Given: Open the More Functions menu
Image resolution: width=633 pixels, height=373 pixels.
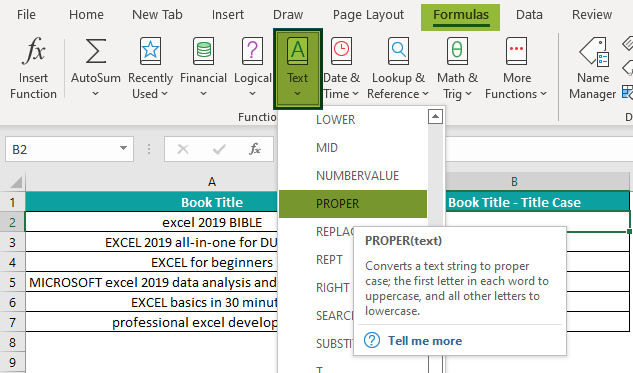Looking at the screenshot, I should (x=516, y=68).
